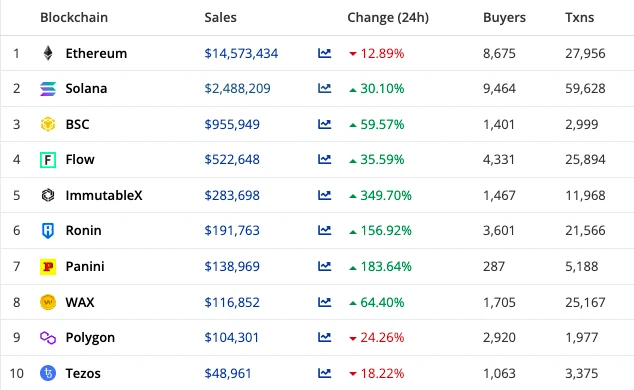This screenshot has height=390, width=634.
Task: Open the chart icon in ImmutableX's row
Action: [324, 195]
